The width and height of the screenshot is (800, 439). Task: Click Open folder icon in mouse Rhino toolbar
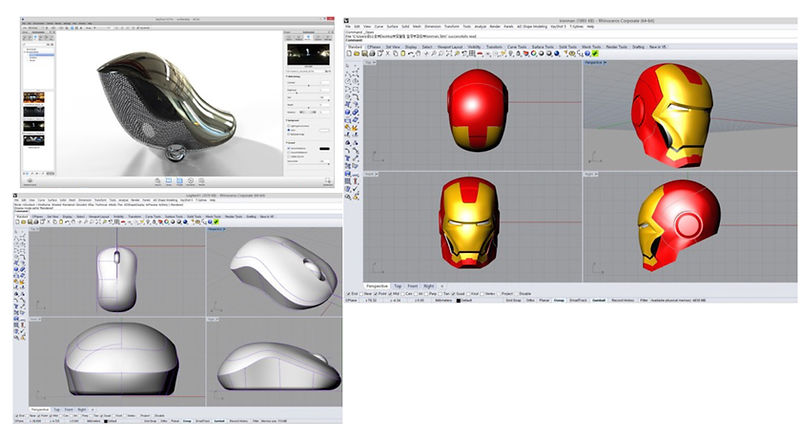pos(24,222)
